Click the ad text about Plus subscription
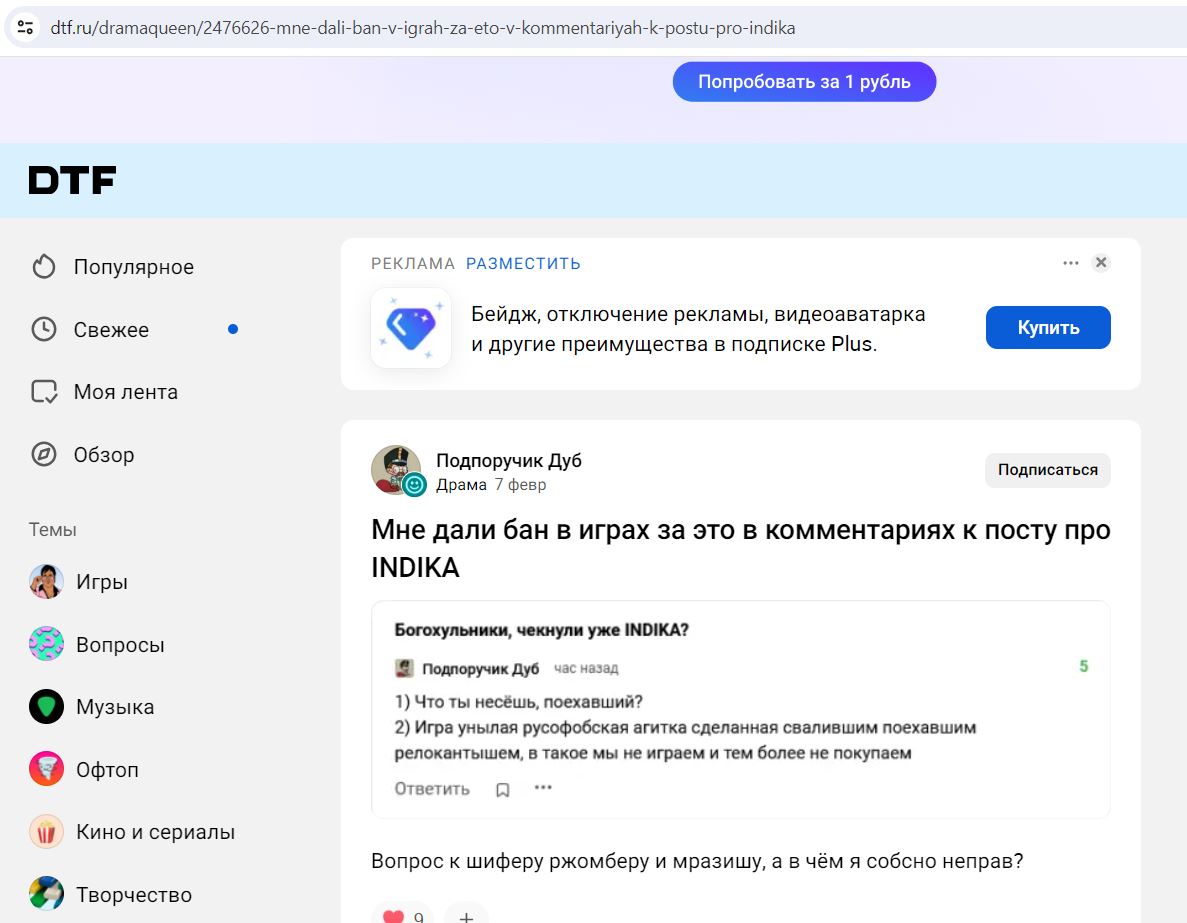Viewport: 1187px width, 923px height. coord(698,329)
